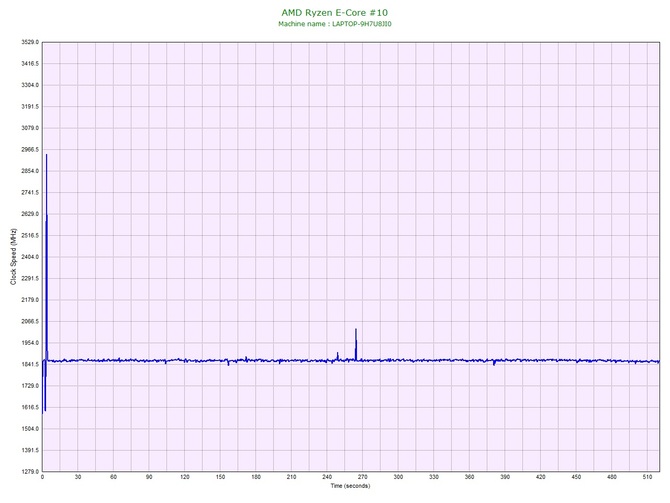Click the 60 time axis tick label
670x503 pixels.
(113, 477)
